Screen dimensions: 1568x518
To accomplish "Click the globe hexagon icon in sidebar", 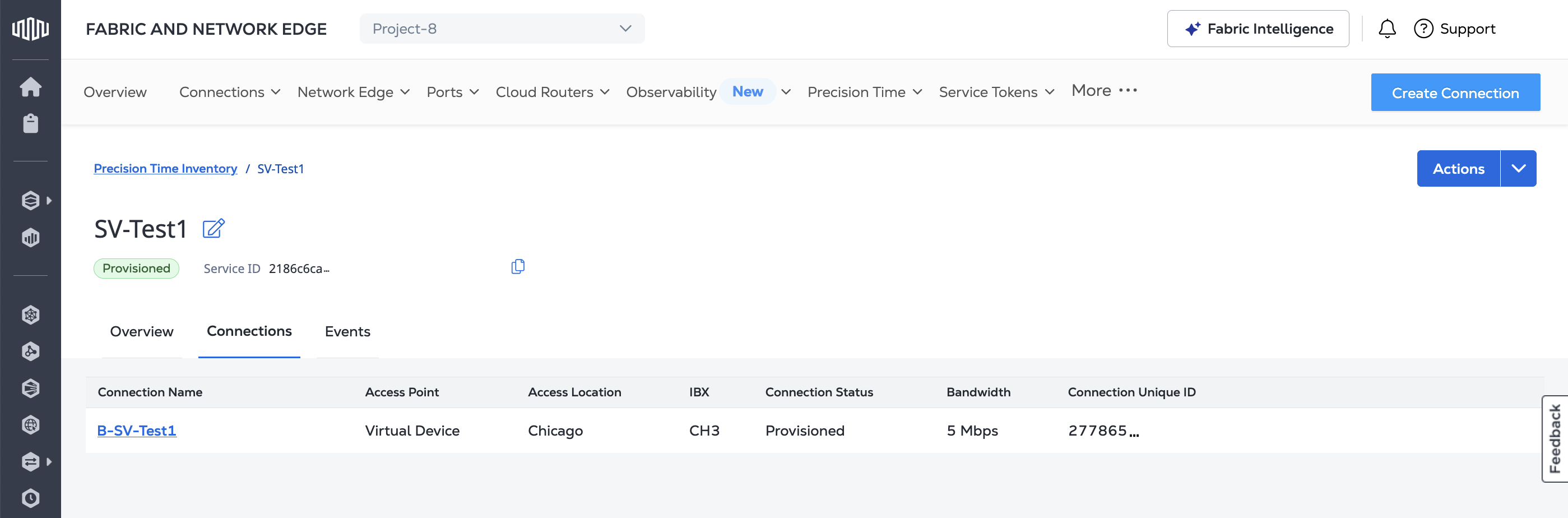I will point(30,424).
